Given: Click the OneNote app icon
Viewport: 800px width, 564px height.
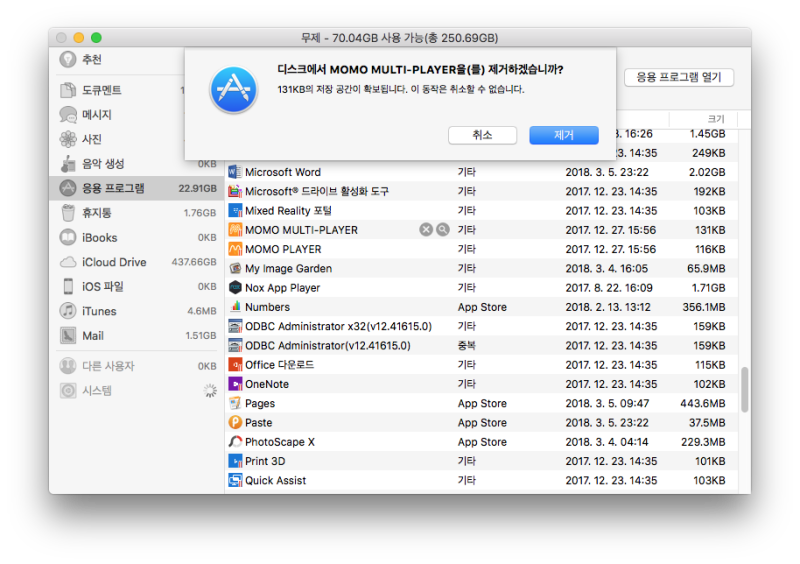Looking at the screenshot, I should pyautogui.click(x=235, y=384).
